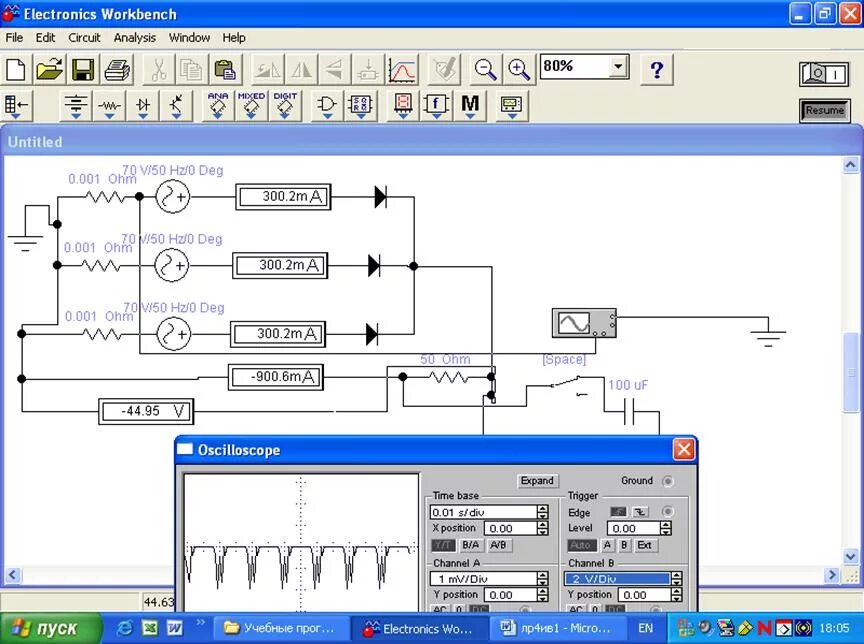Click the Zoom In magnifier
Screen dimensions: 864x644
[519, 69]
